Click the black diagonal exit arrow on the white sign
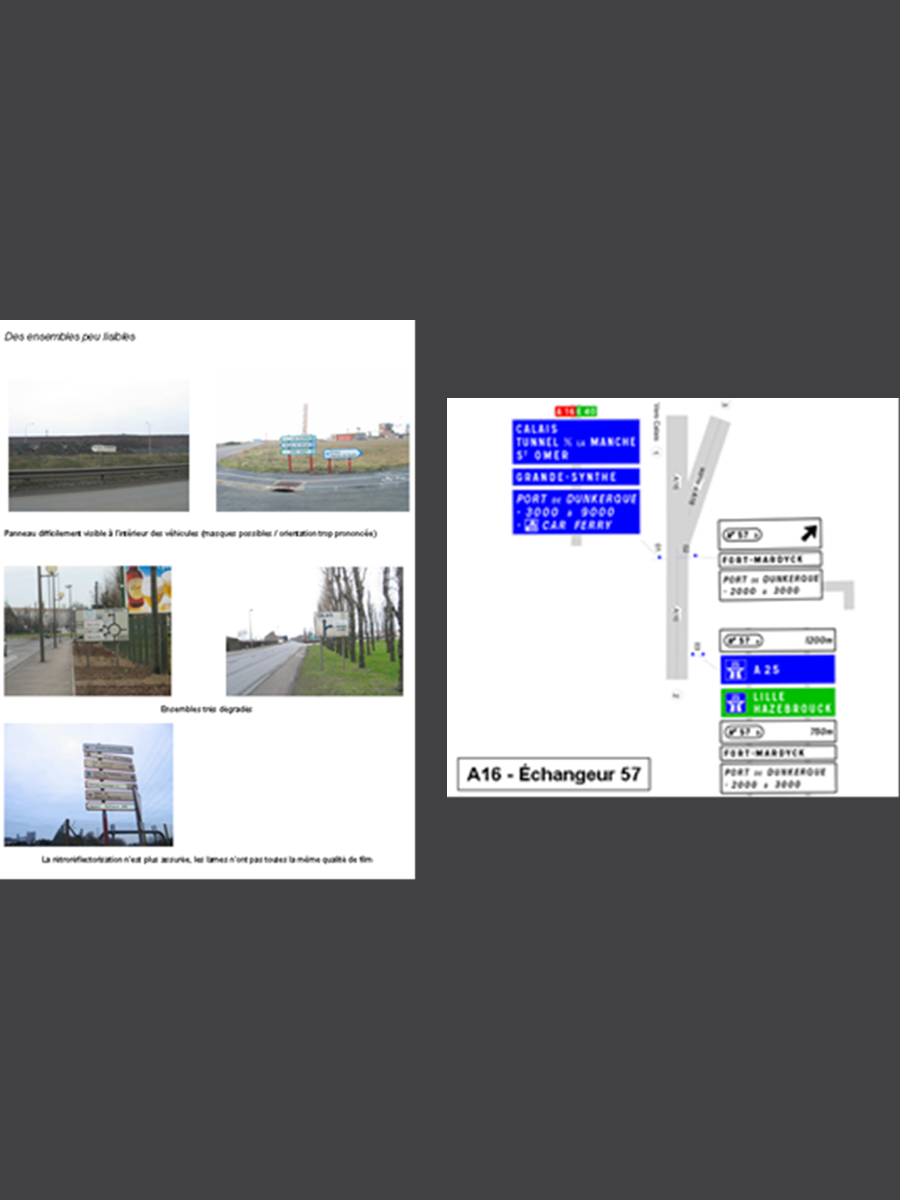The image size is (900, 1200). point(806,534)
